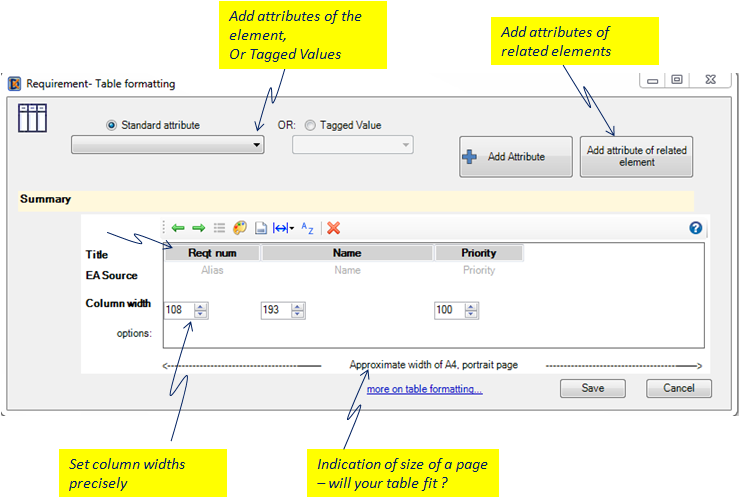Image resolution: width=740 pixels, height=498 pixels.
Task: Select the Name column header
Action: 347,253
